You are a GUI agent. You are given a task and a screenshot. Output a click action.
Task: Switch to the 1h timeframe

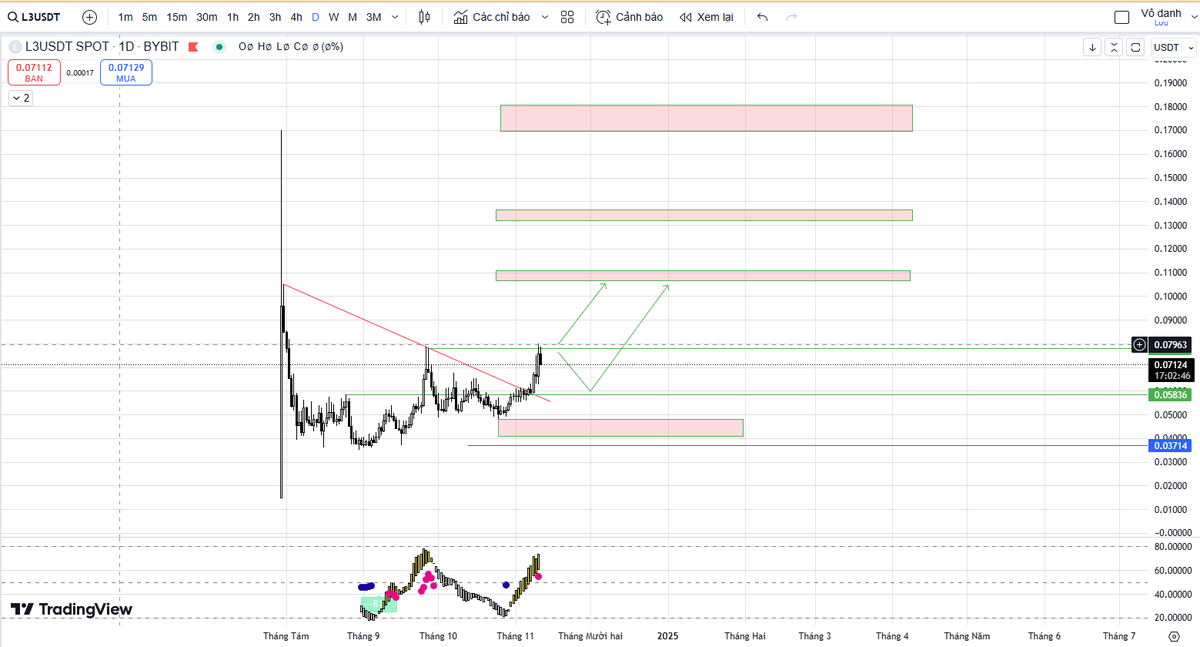(233, 17)
